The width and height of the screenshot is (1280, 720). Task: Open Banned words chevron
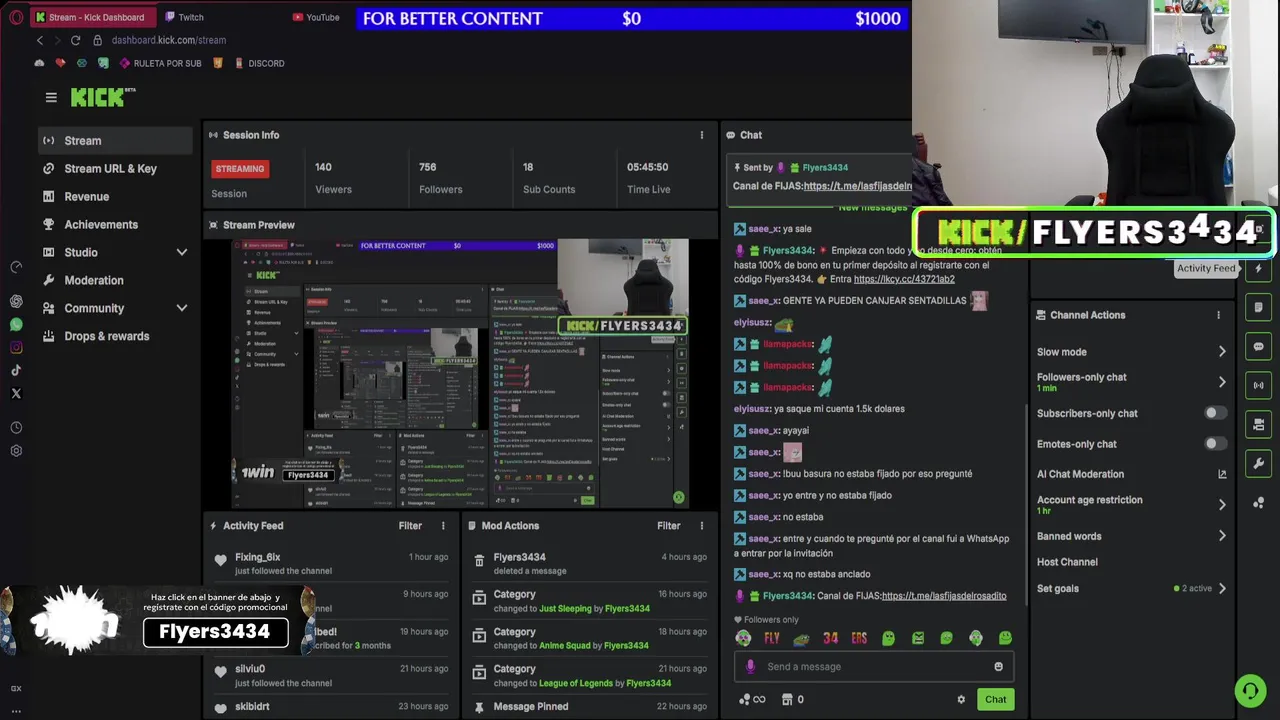1221,536
